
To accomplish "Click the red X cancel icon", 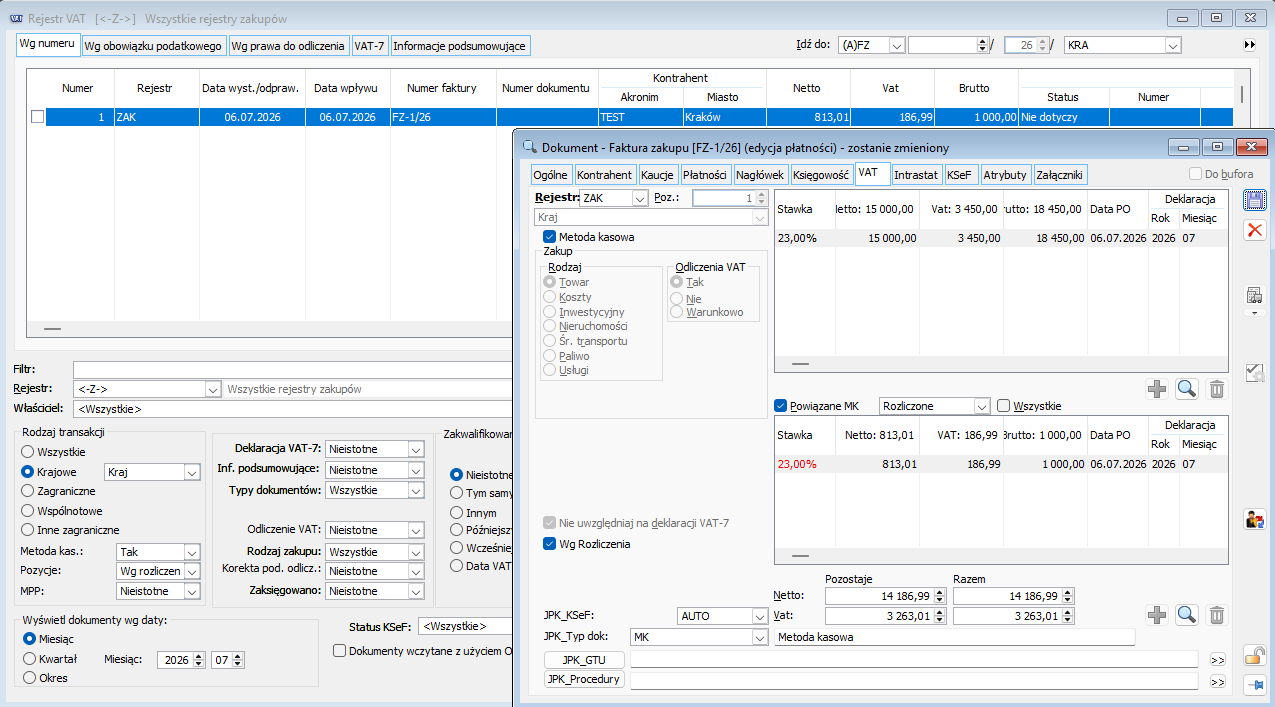I will click(1254, 230).
